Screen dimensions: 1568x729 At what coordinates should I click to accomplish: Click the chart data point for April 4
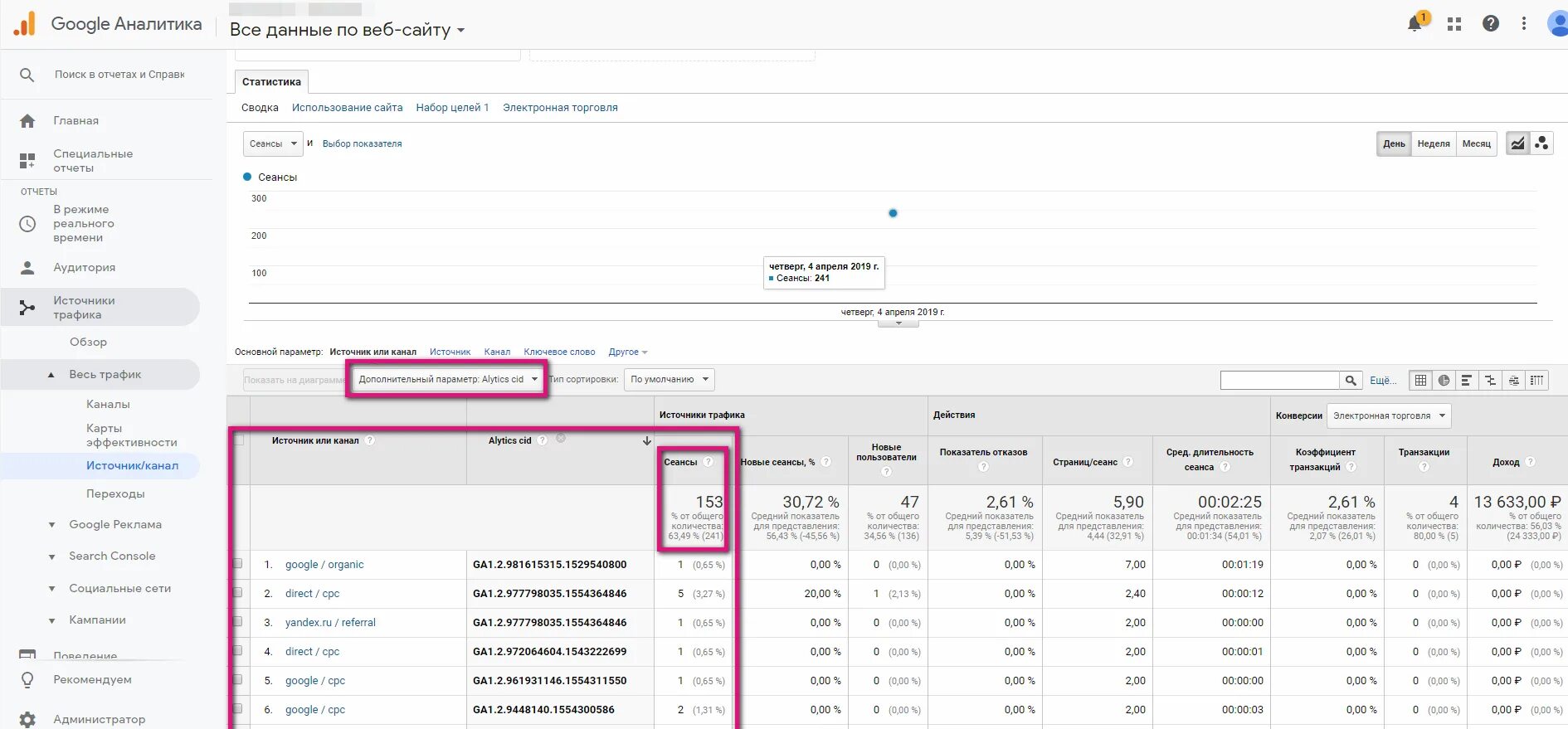coord(893,213)
